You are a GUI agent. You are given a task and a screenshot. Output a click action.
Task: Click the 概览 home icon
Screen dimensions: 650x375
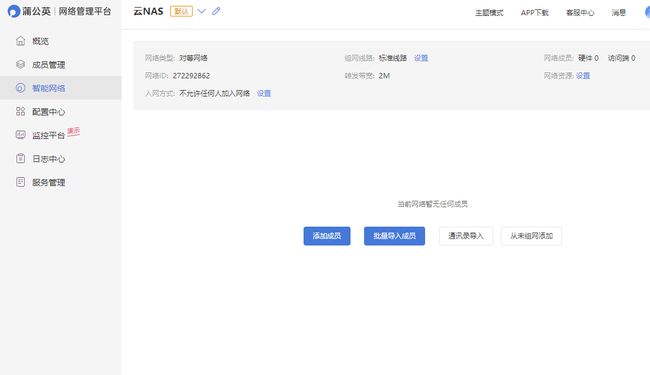point(20,41)
